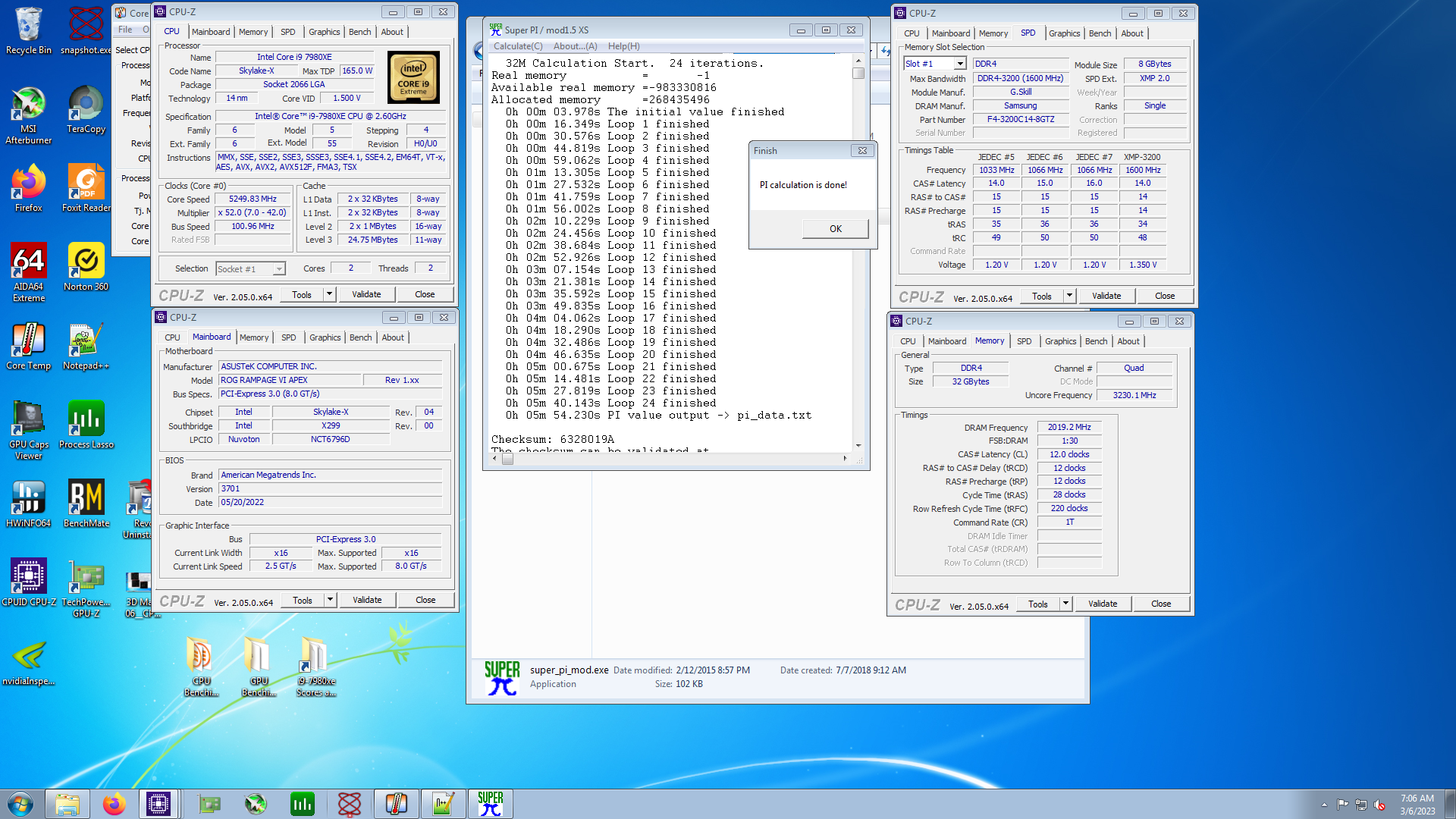Image resolution: width=1456 pixels, height=819 pixels.
Task: Open Foxit Reader desktop icon
Action: pyautogui.click(x=86, y=188)
